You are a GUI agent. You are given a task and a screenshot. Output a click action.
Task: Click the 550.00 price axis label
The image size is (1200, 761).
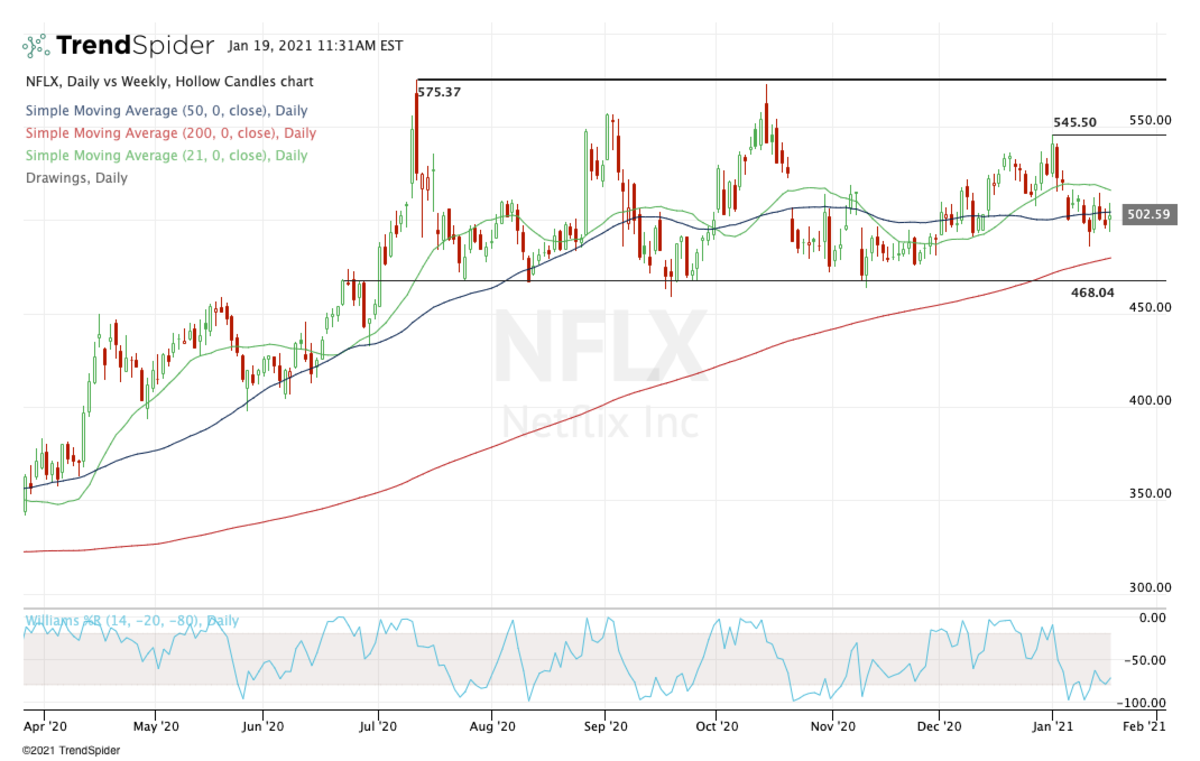pyautogui.click(x=1150, y=118)
